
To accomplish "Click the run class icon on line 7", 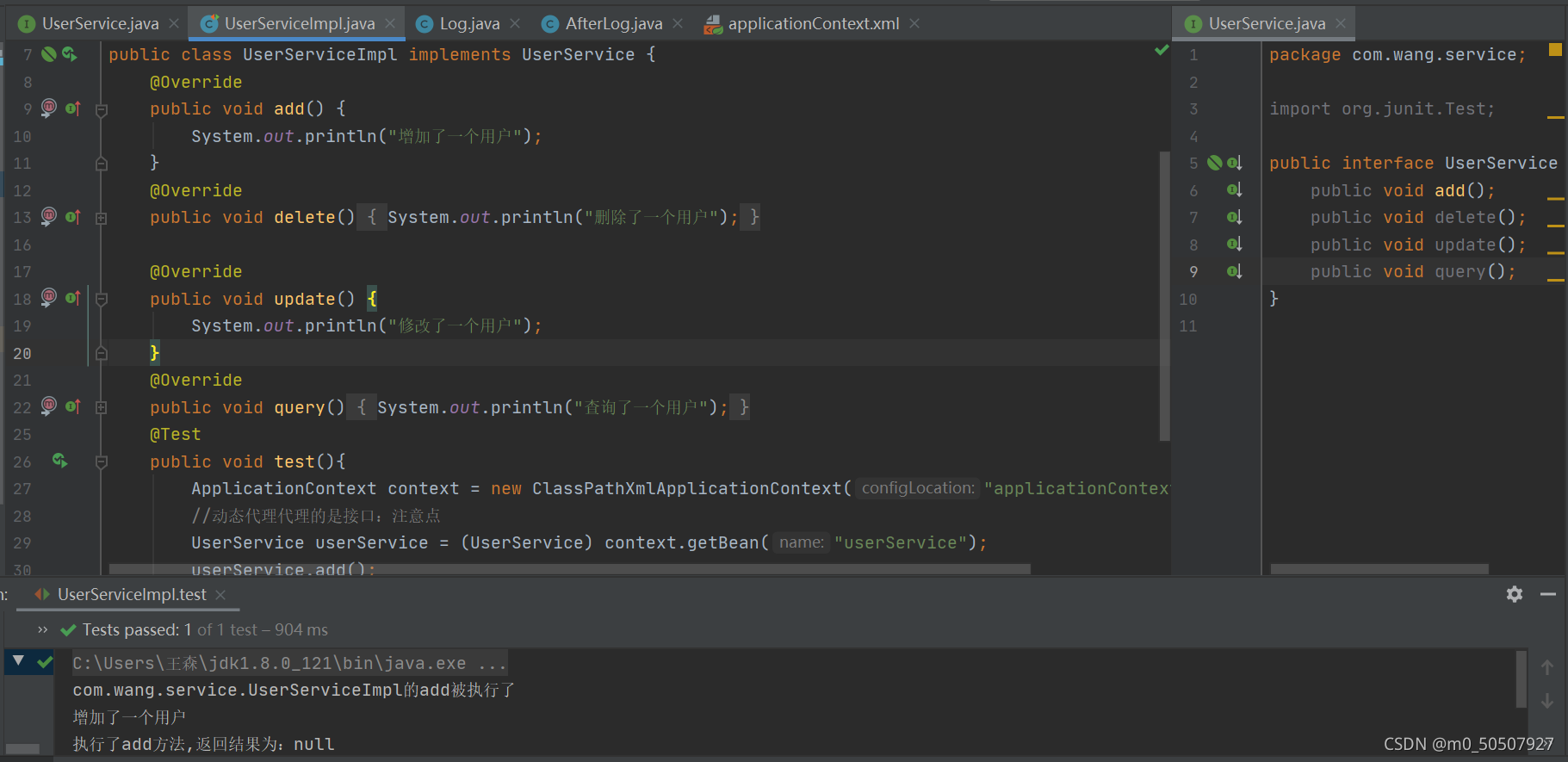I will [x=70, y=54].
